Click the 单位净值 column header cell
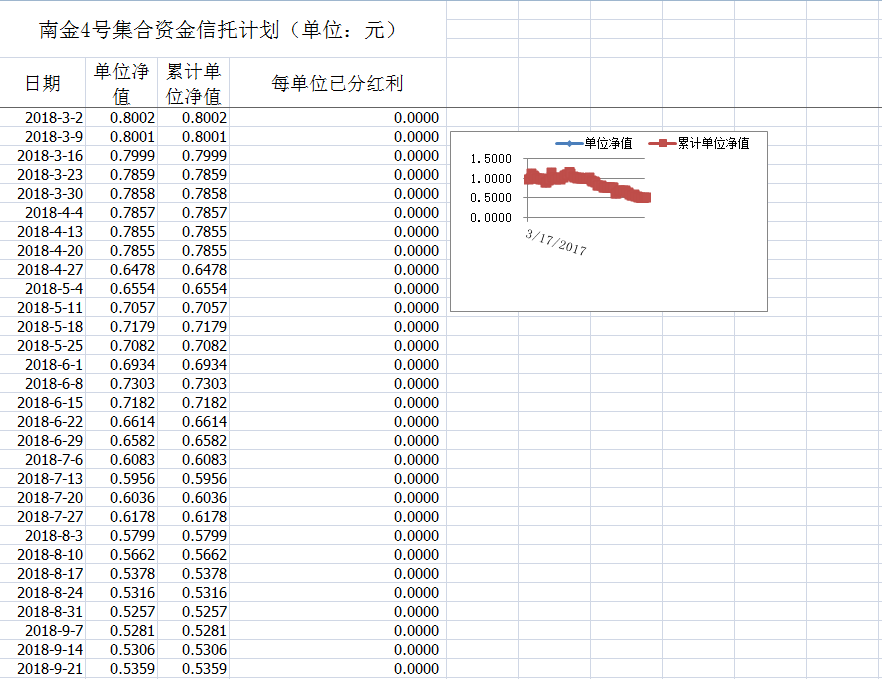 tap(122, 83)
